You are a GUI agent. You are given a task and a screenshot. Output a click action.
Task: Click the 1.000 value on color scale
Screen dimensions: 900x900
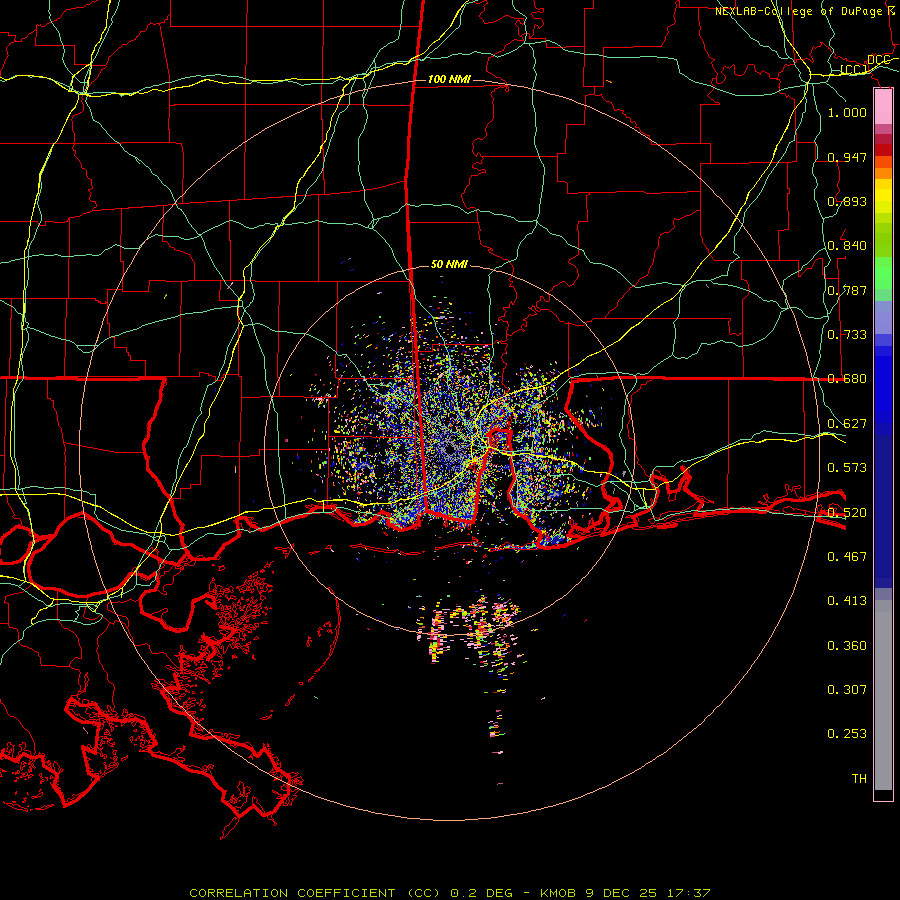click(x=847, y=112)
